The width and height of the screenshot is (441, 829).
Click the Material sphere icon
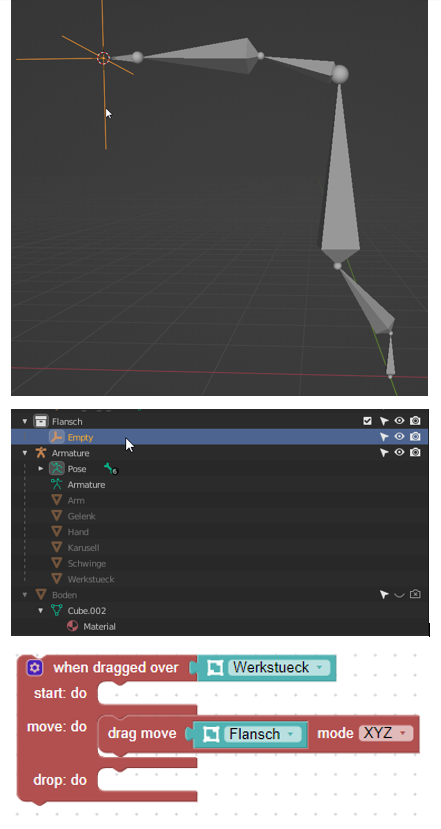tap(72, 627)
